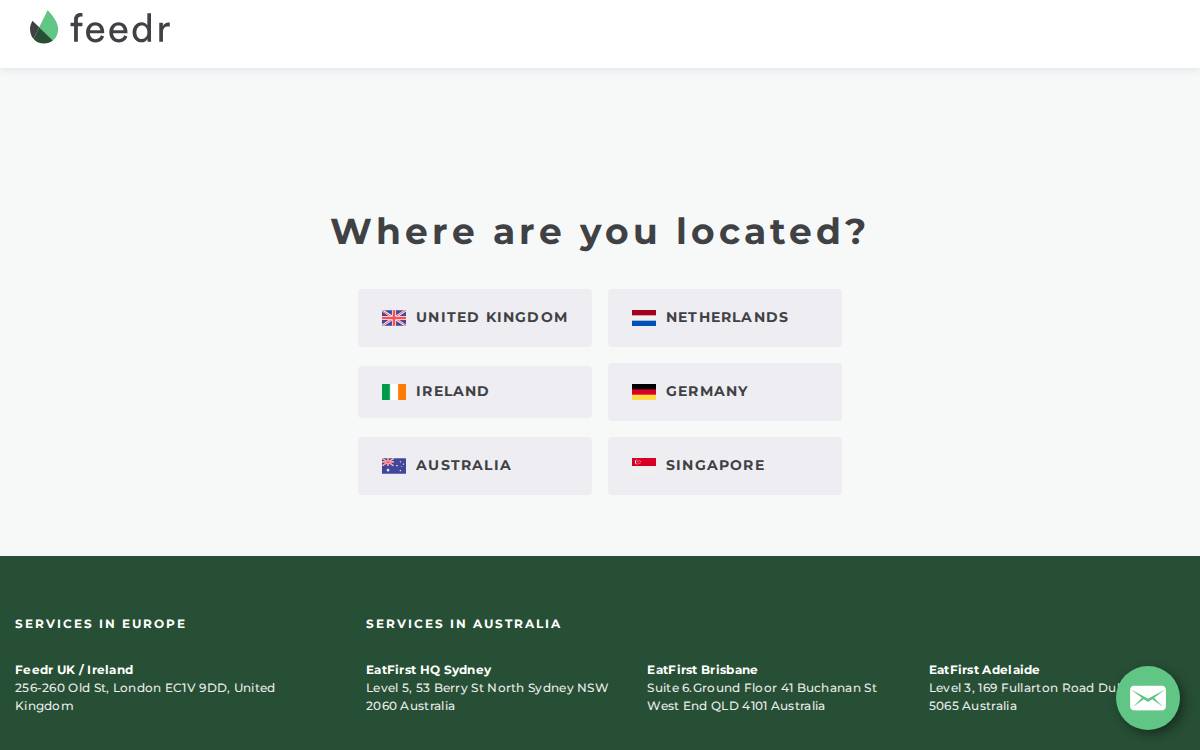Click the 'EatFirst Adelaide' footer title

click(984, 670)
